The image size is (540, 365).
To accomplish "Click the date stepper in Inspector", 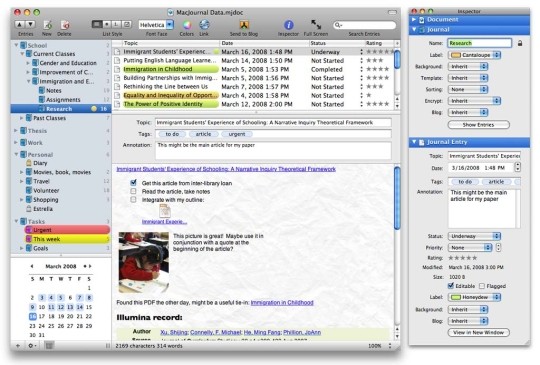I will pos(517,167).
